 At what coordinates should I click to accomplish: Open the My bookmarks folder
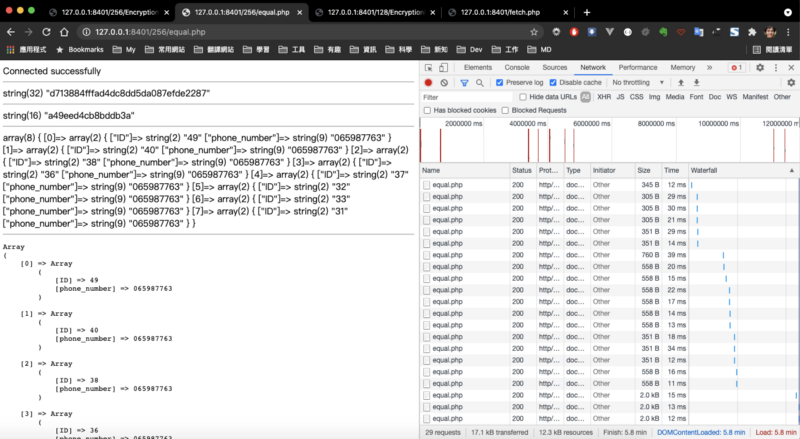[x=124, y=50]
